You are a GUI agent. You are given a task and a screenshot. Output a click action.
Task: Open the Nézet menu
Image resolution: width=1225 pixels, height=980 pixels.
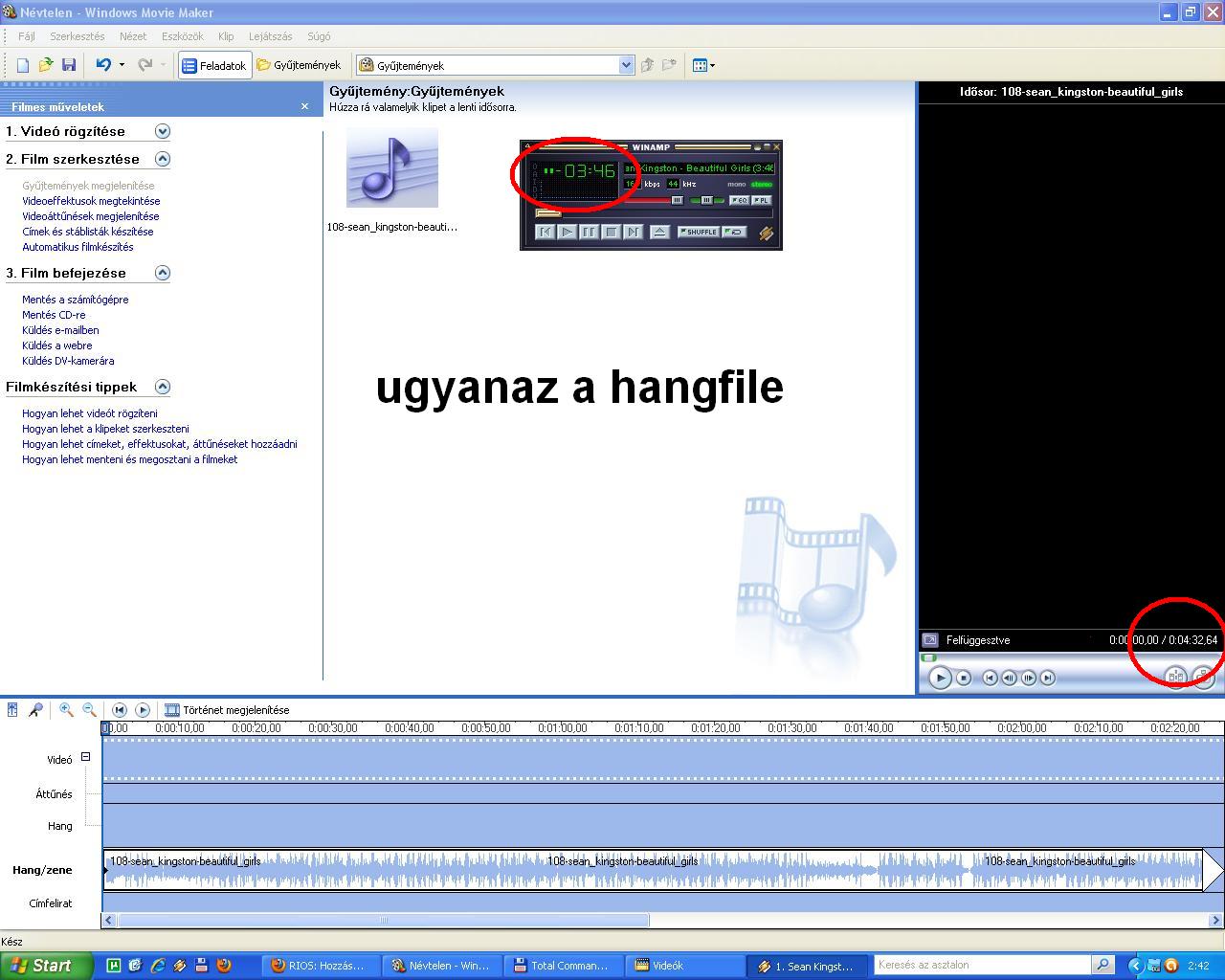coord(133,36)
